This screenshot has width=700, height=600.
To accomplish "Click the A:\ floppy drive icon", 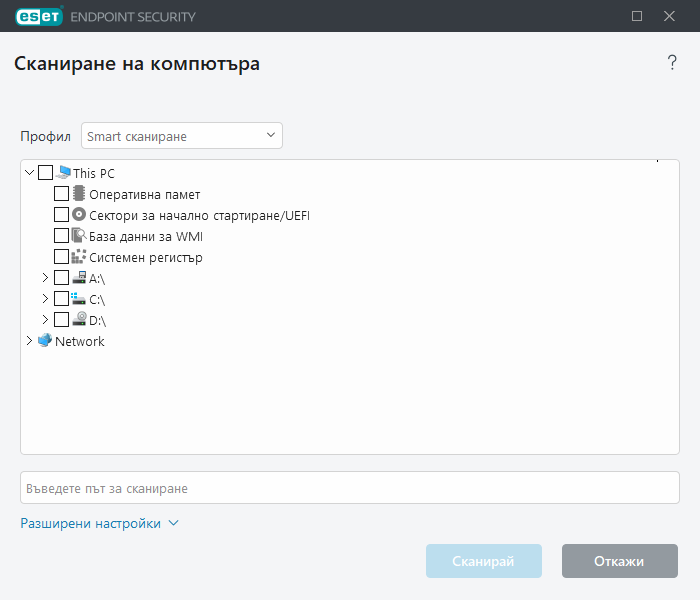I will tap(79, 278).
